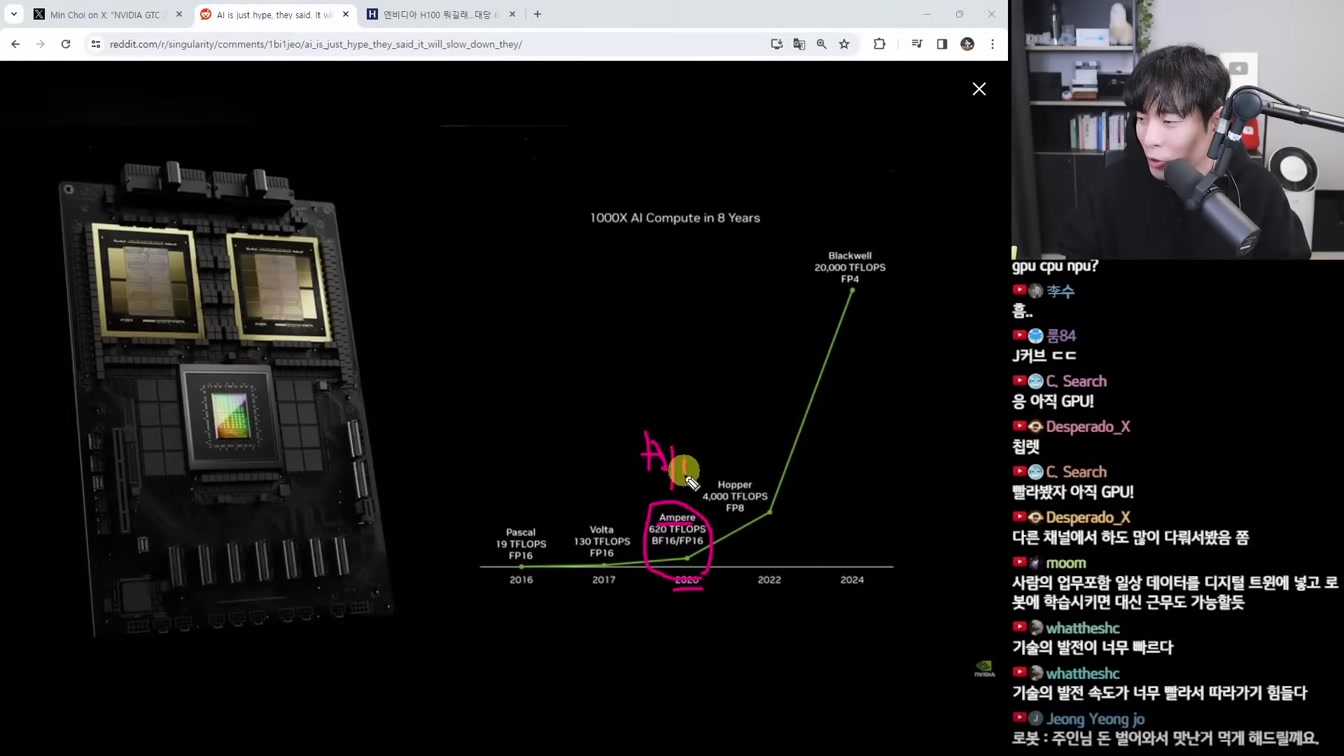Screen dimensions: 1344x756
Task: Click chat username moom
Action: tap(1066, 563)
